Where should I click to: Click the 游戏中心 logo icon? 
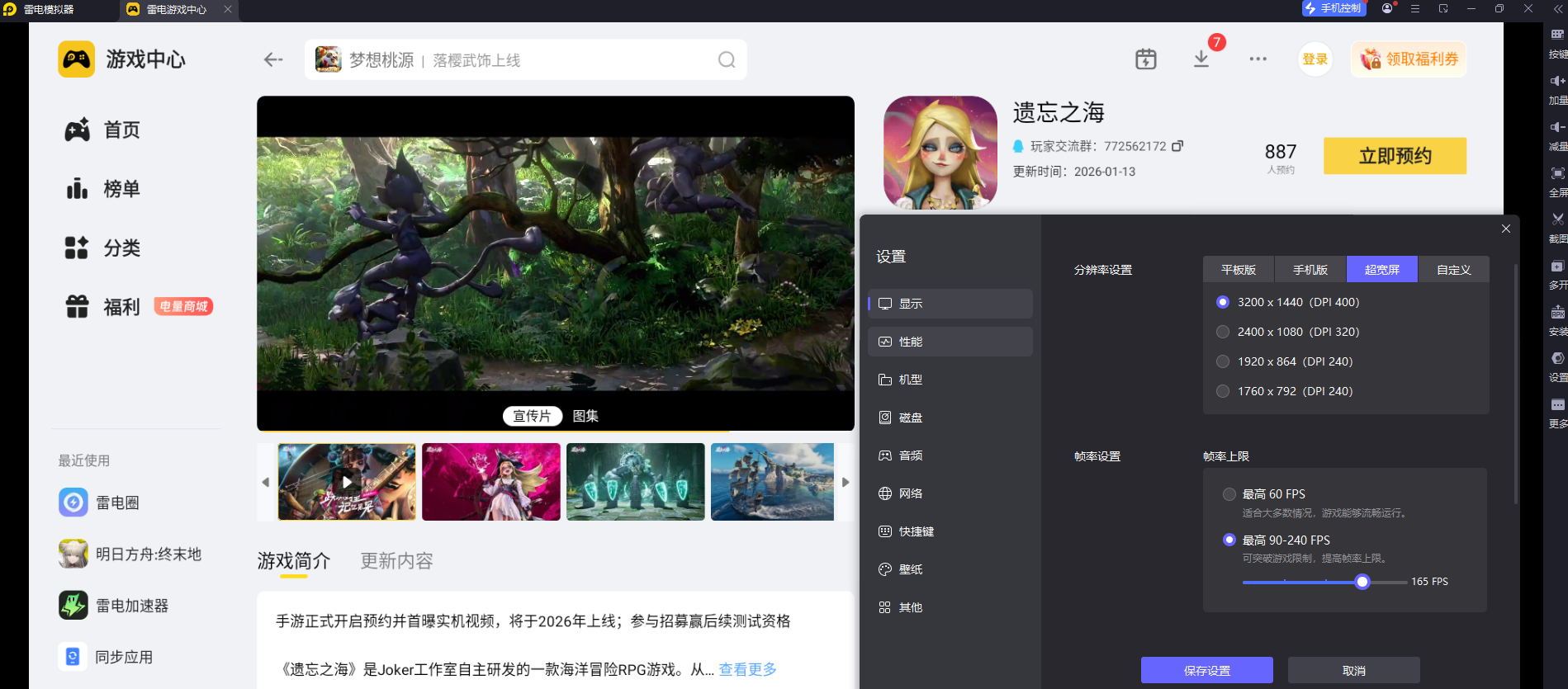point(77,59)
